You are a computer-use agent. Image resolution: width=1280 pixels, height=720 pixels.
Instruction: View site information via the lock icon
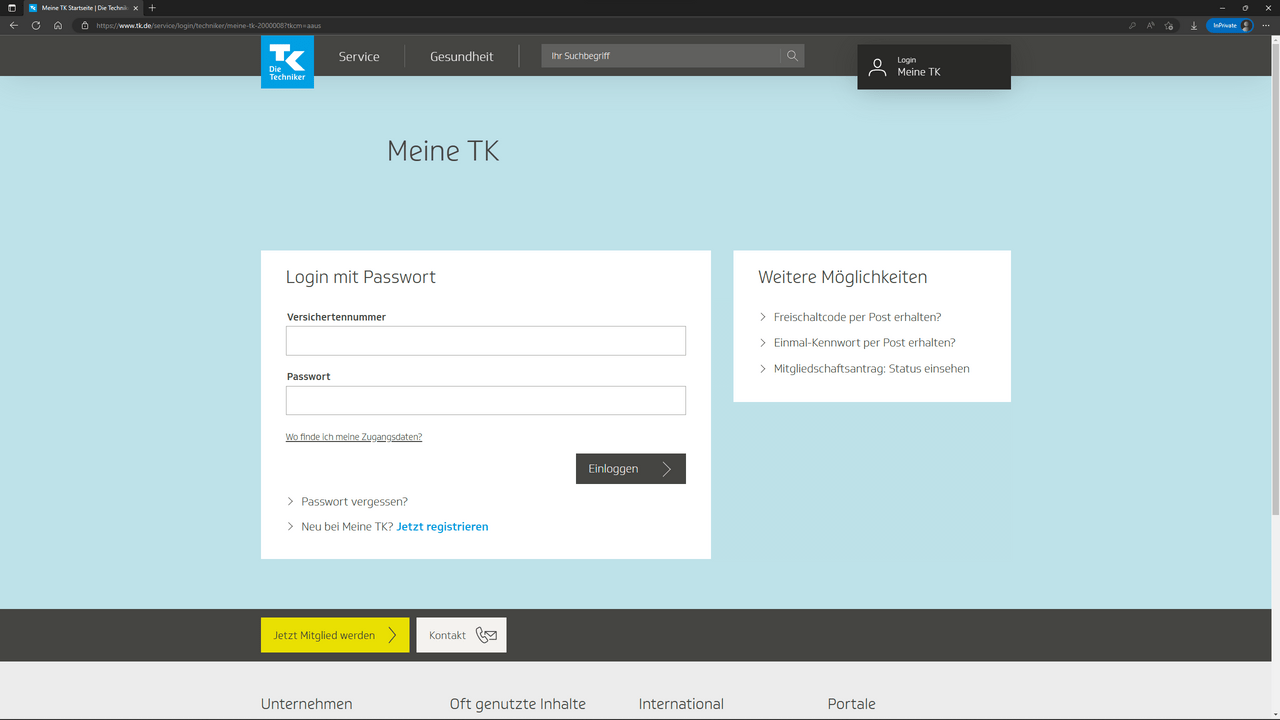point(86,25)
